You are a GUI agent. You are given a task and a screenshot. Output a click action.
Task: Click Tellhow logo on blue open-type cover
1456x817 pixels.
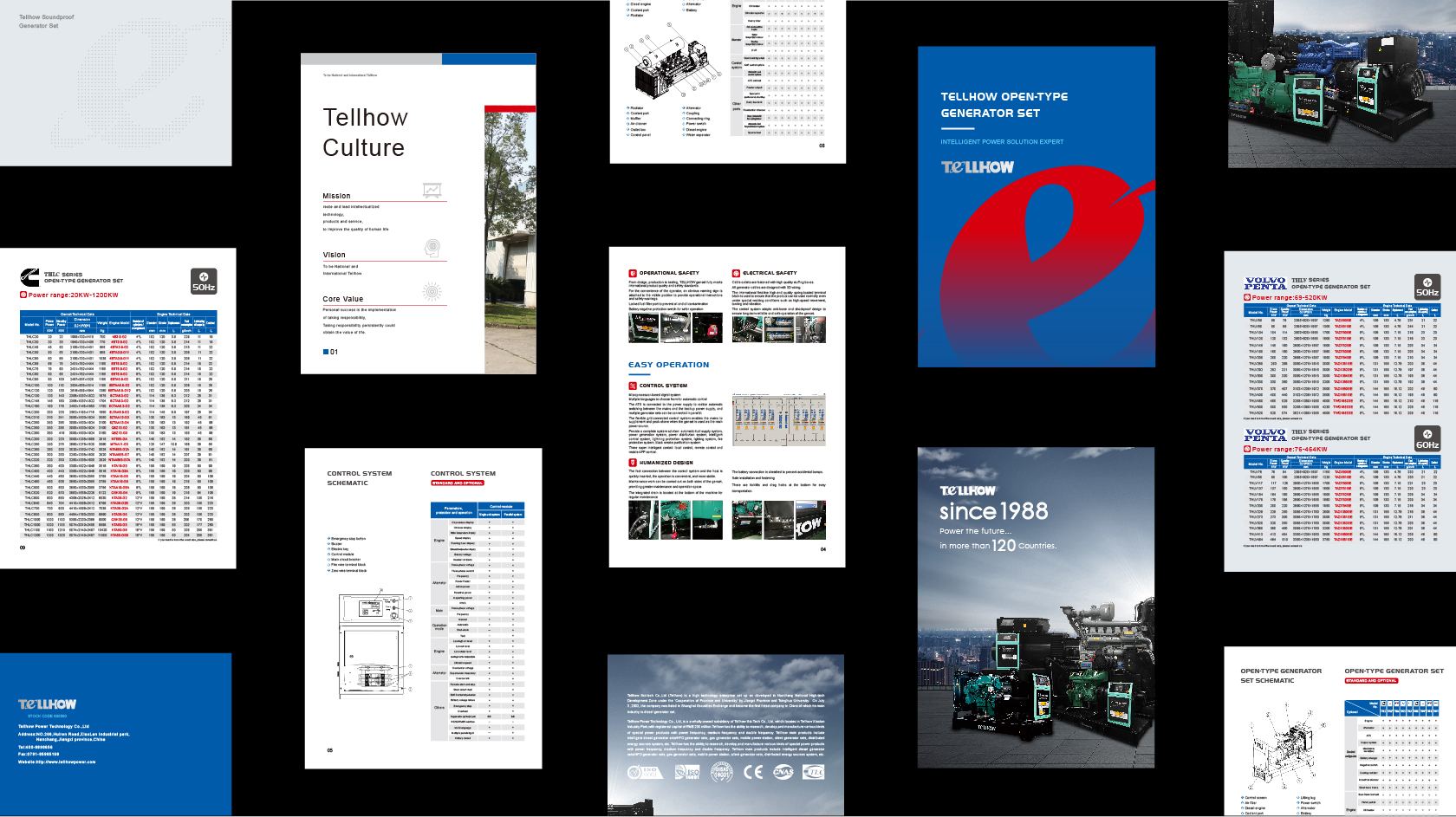pyautogui.click(x=978, y=167)
